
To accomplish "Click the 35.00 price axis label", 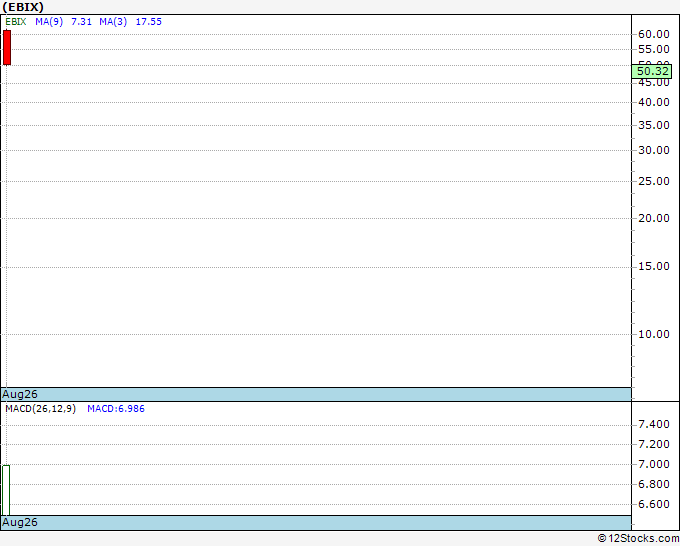I will point(654,125).
